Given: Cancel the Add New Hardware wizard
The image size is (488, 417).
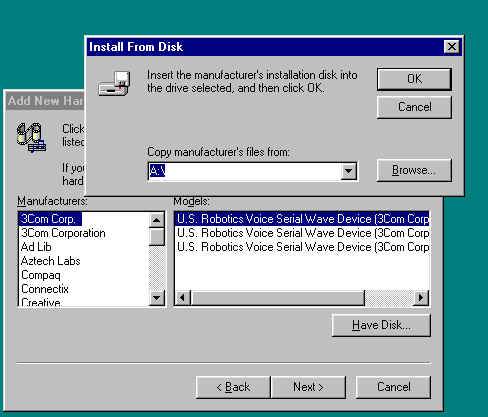Looking at the screenshot, I should pos(393,387).
